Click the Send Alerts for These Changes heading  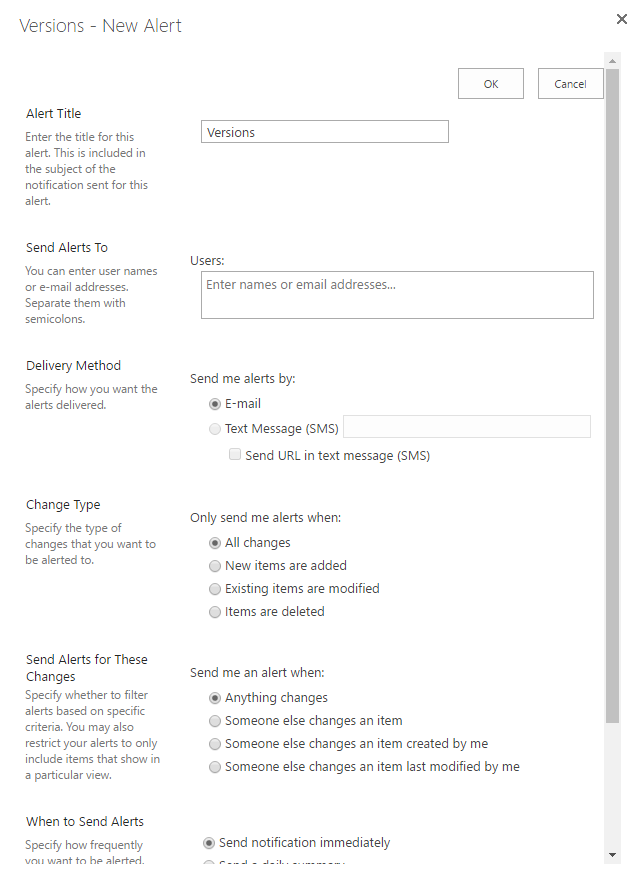pyautogui.click(x=87, y=668)
